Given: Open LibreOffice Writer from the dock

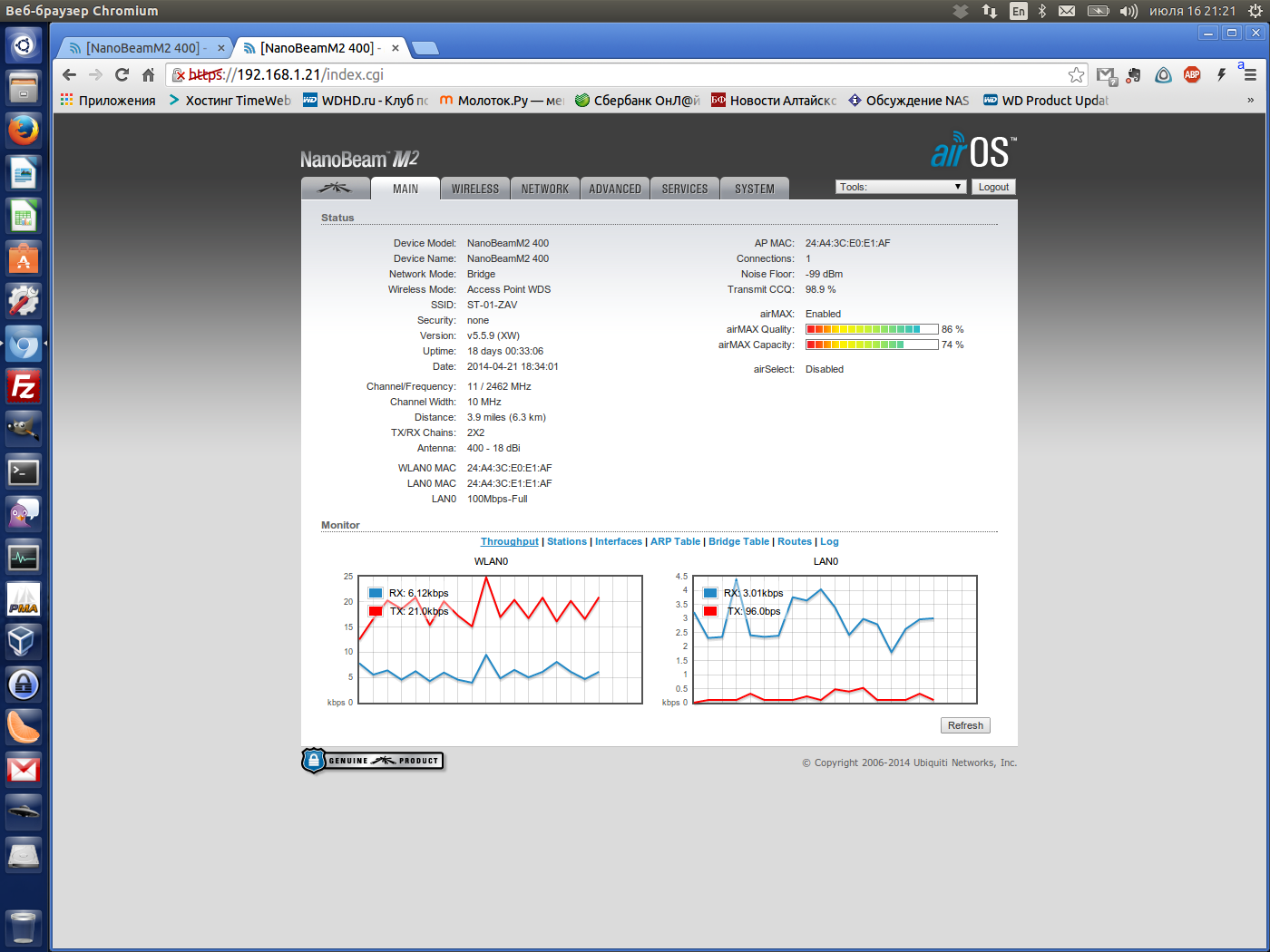Looking at the screenshot, I should coord(24,173).
